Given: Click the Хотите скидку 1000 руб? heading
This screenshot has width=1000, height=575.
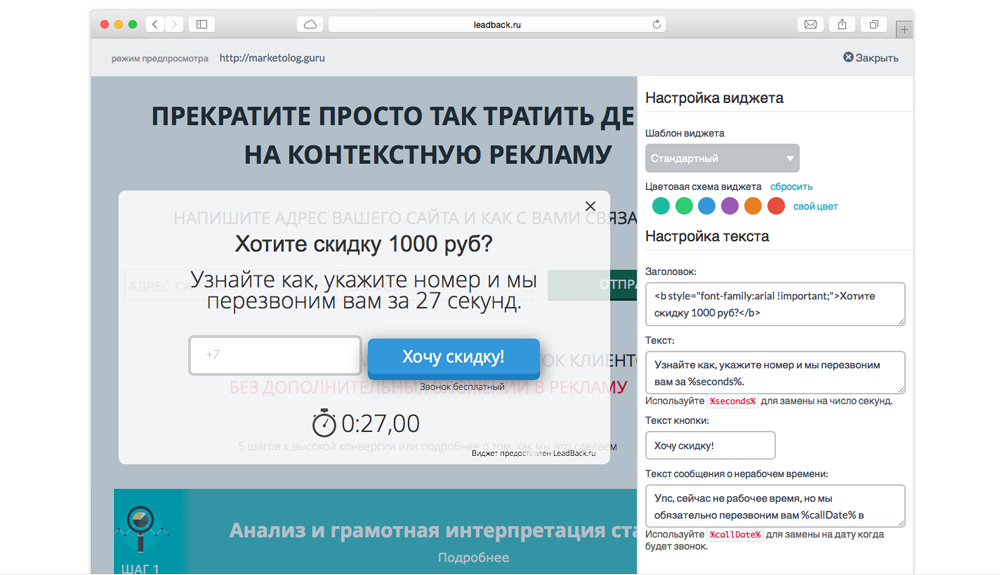Looking at the screenshot, I should pos(364,244).
